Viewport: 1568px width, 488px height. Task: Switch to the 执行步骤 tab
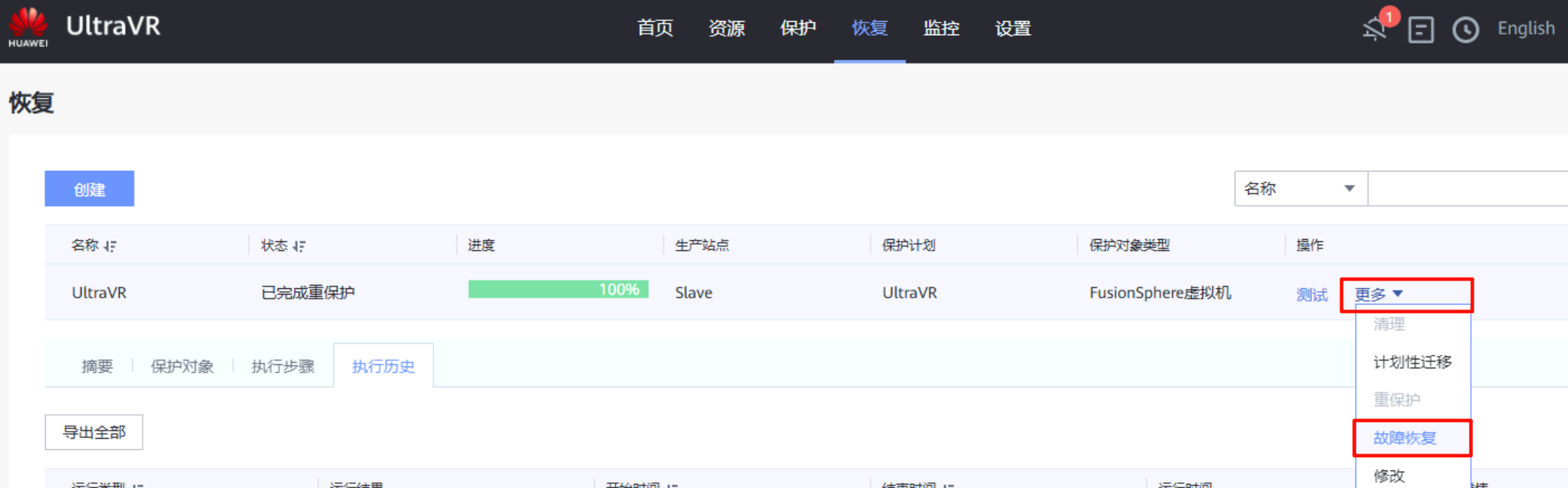pos(283,366)
